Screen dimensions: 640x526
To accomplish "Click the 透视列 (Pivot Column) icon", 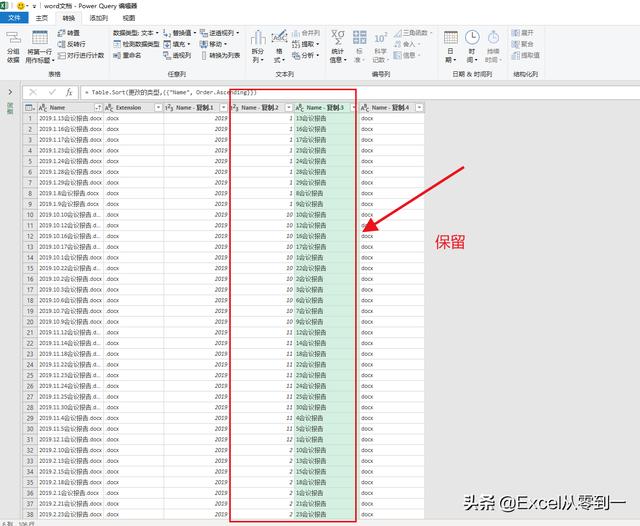I will pos(167,55).
